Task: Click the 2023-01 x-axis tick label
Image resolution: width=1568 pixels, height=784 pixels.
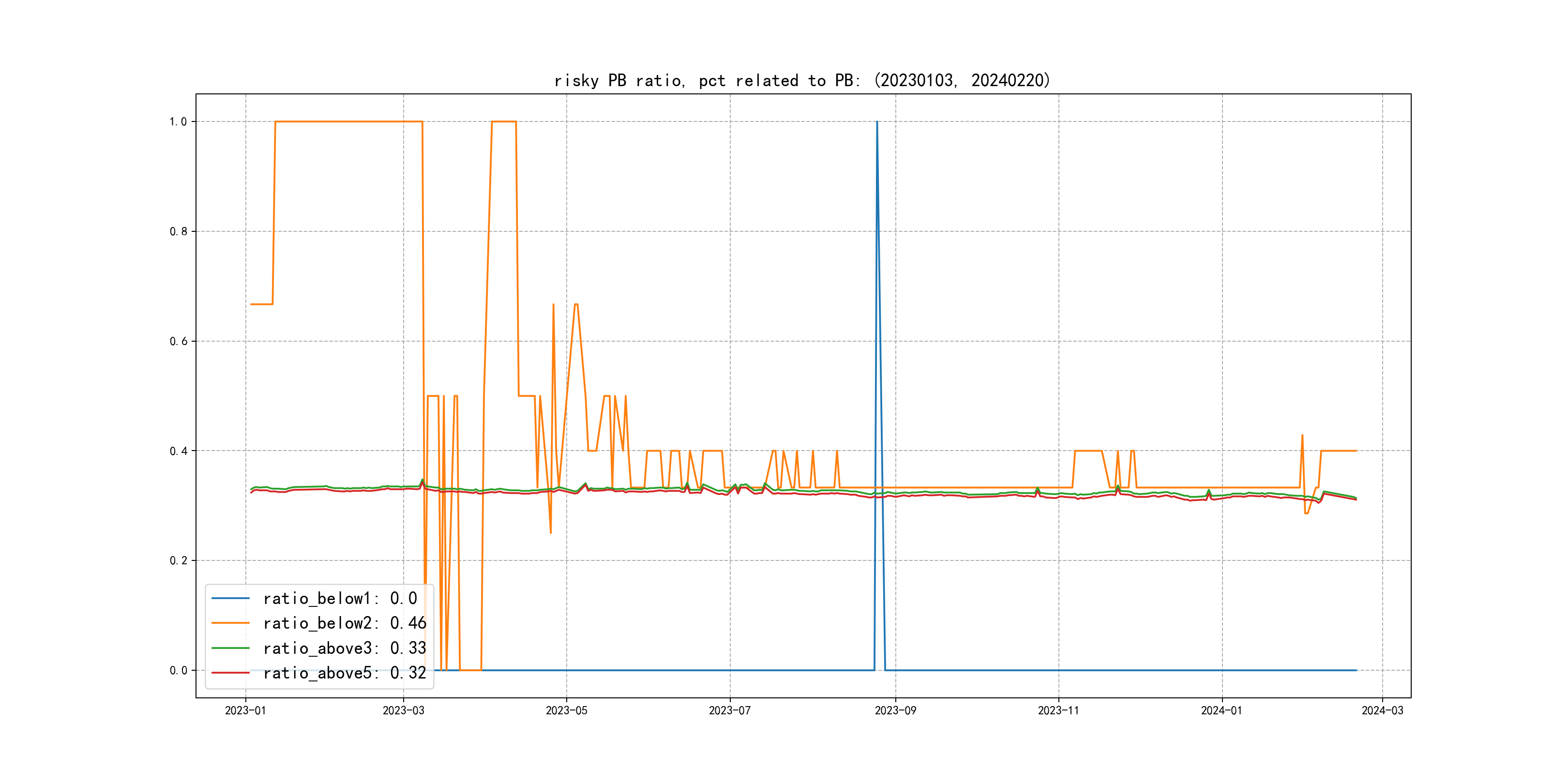Action: pyautogui.click(x=245, y=710)
